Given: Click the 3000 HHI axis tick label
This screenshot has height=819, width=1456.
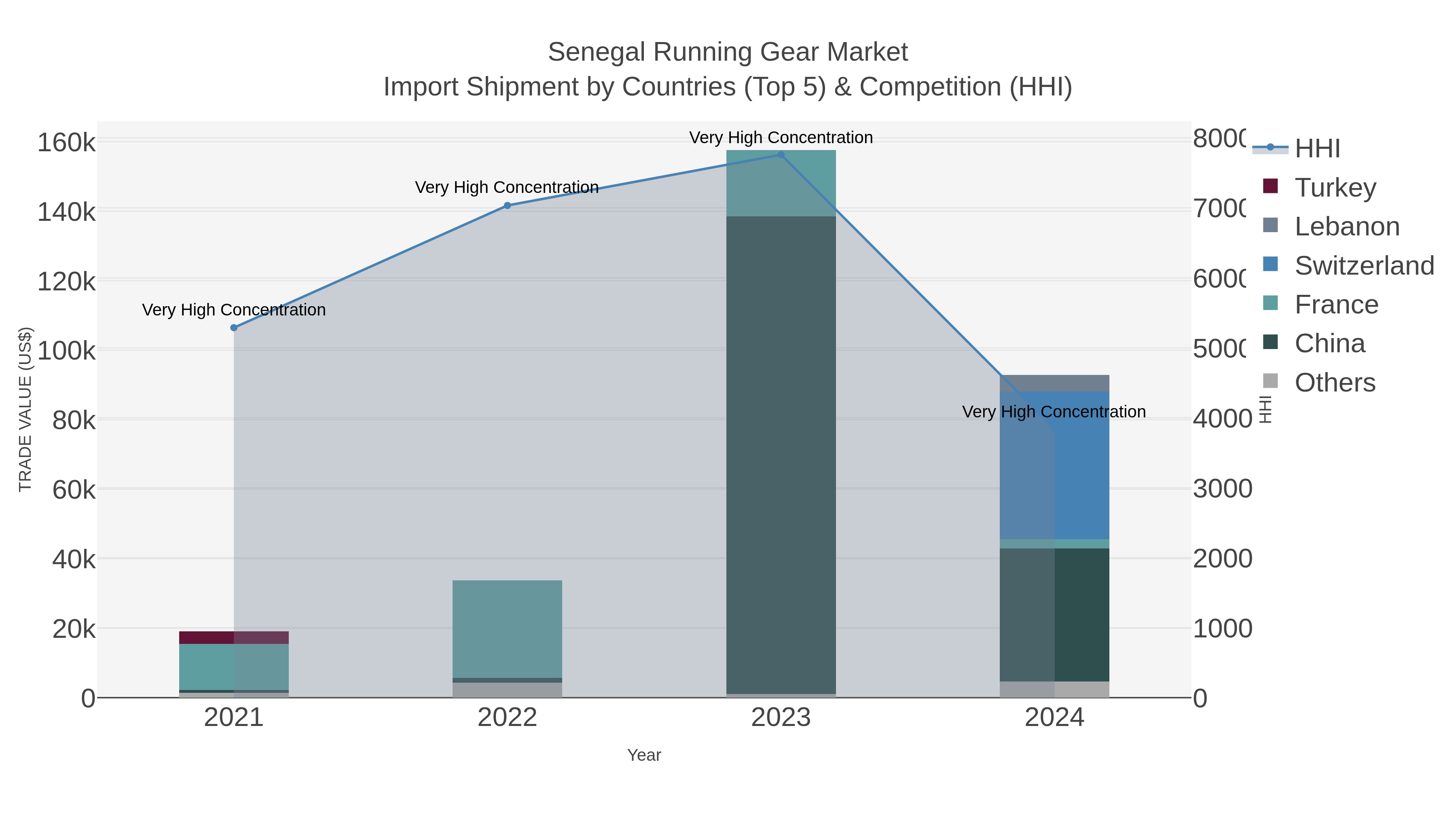Looking at the screenshot, I should click(1223, 489).
